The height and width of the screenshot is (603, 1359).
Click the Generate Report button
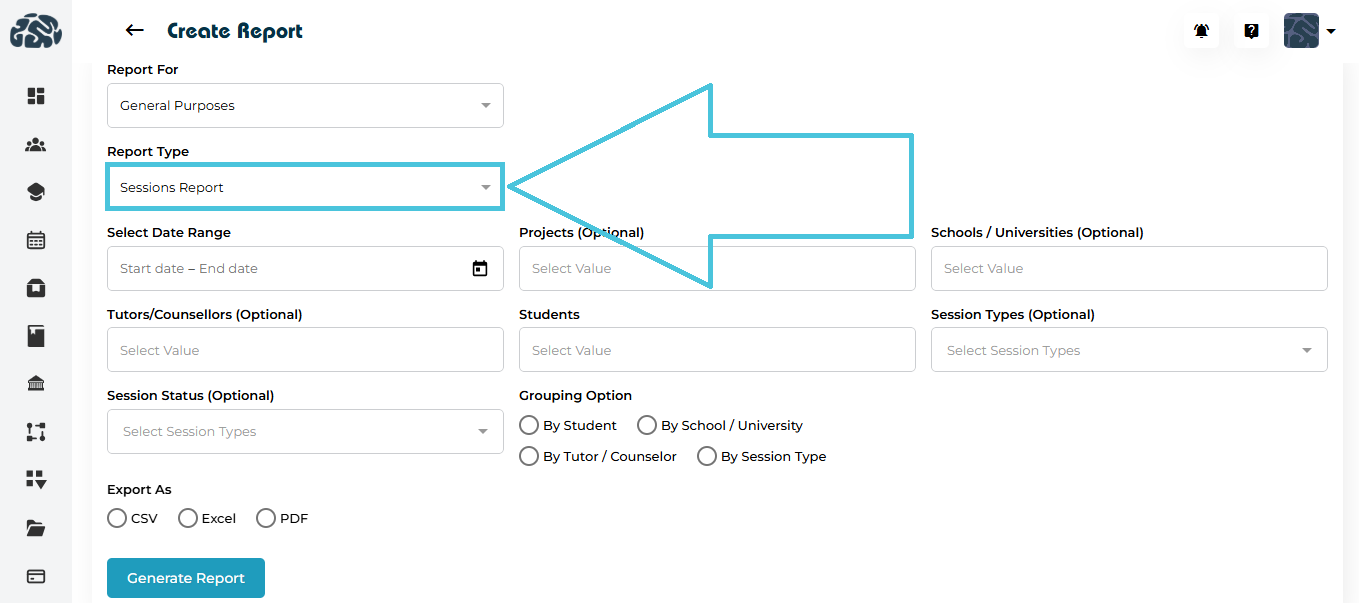coord(186,578)
